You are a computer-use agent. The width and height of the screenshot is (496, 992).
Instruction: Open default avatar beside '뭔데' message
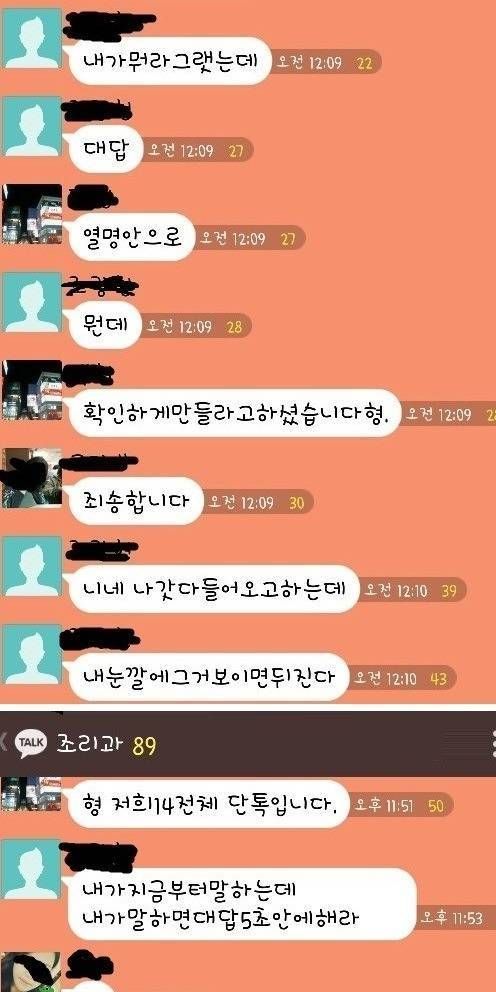(x=32, y=302)
